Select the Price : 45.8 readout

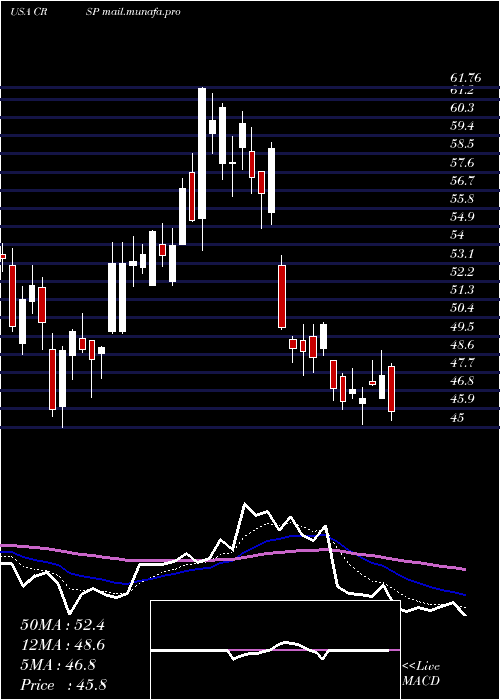coord(63,685)
